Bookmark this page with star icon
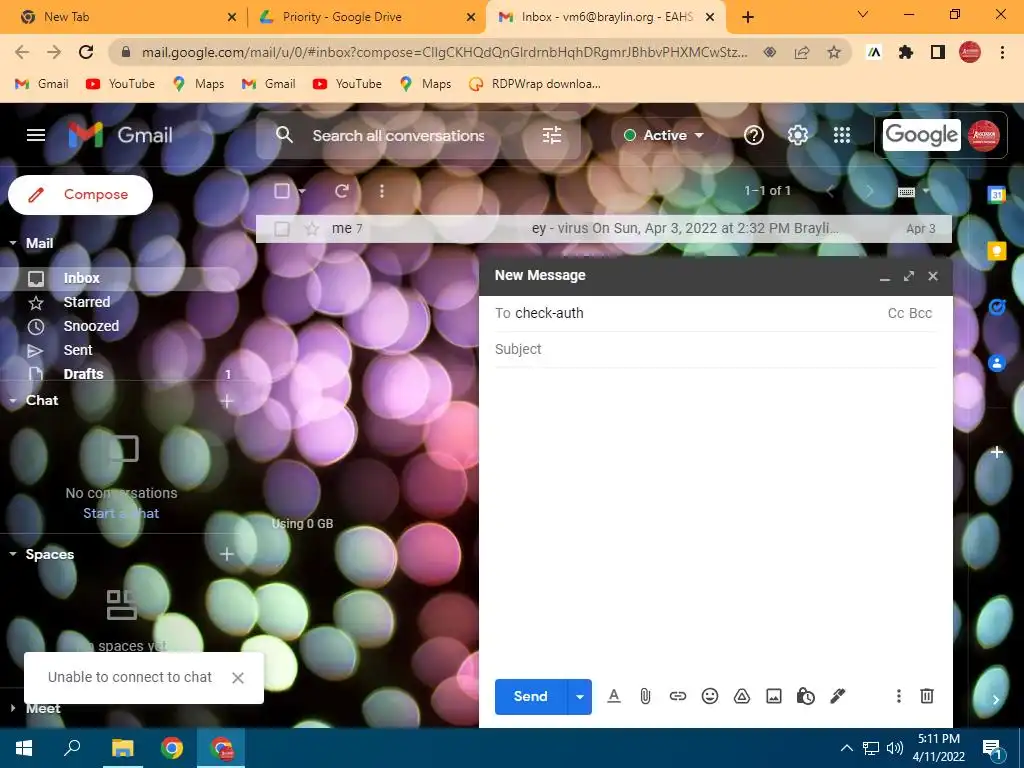This screenshot has width=1024, height=768. 834,52
